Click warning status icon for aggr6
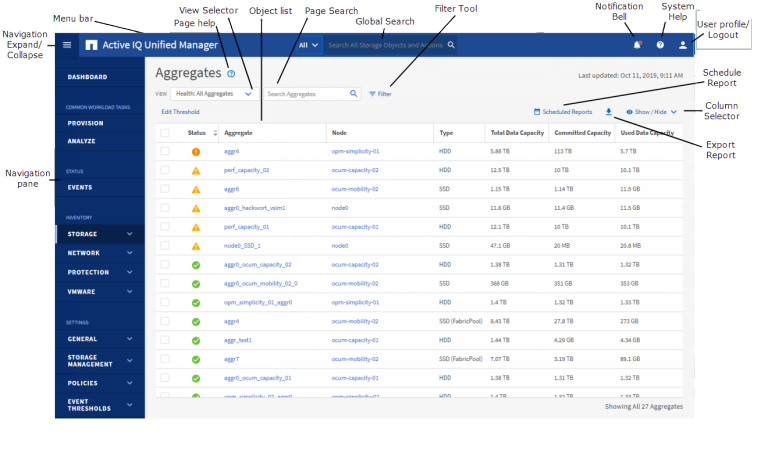The height and width of the screenshot is (471, 768). click(x=196, y=189)
